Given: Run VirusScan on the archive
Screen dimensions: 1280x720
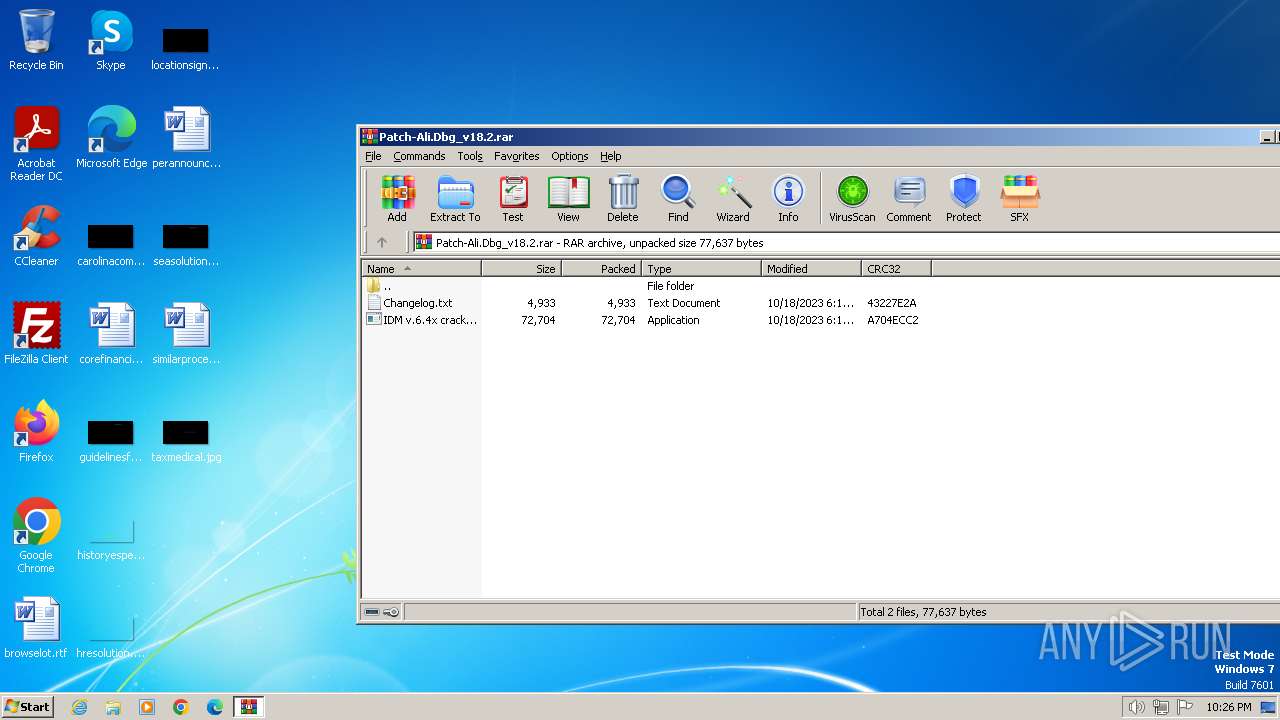Looking at the screenshot, I should click(x=852, y=198).
